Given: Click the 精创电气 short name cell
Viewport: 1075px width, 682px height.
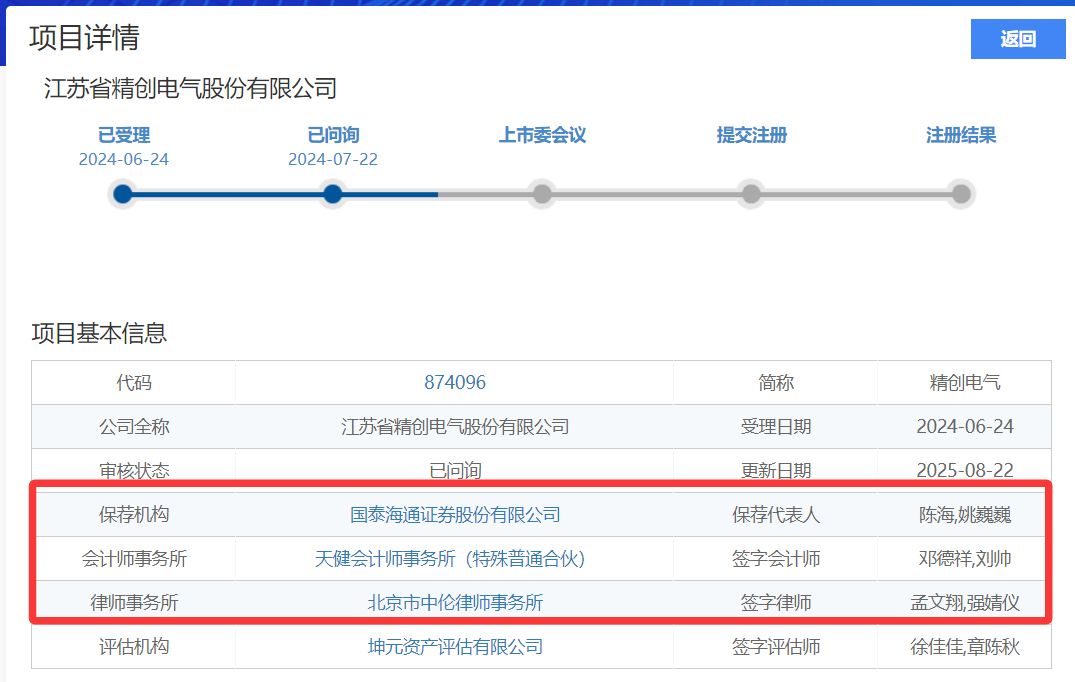Looking at the screenshot, I should [x=965, y=382].
